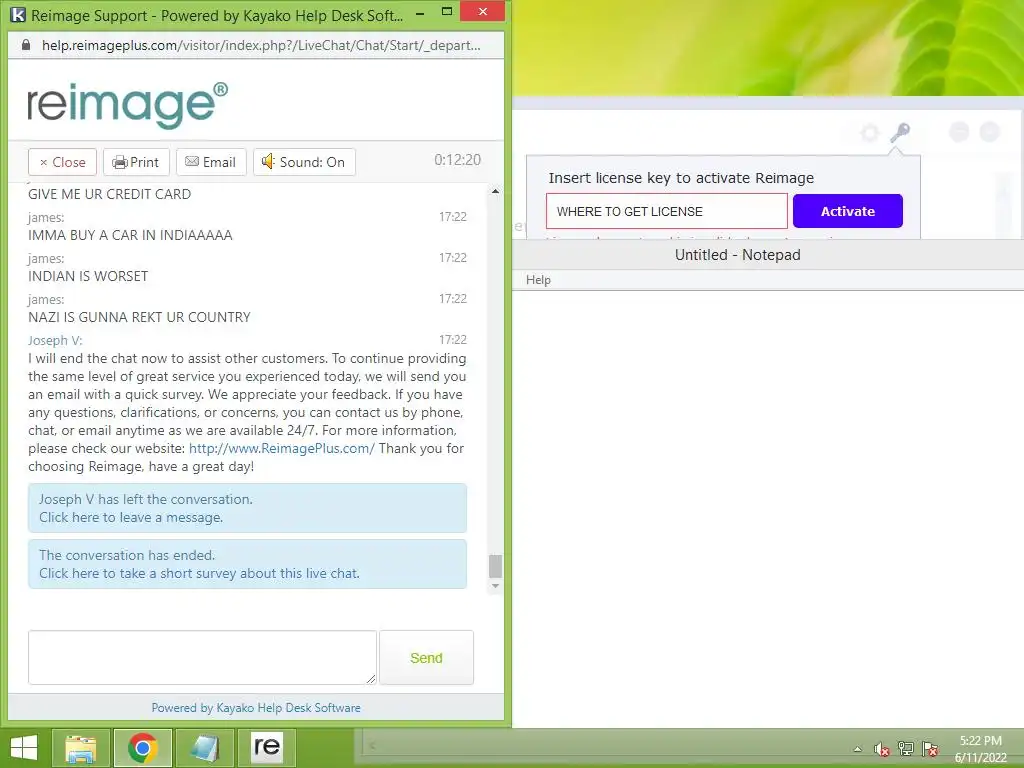Viewport: 1024px width, 768px height.
Task: Click the network tray icon
Action: click(906, 749)
